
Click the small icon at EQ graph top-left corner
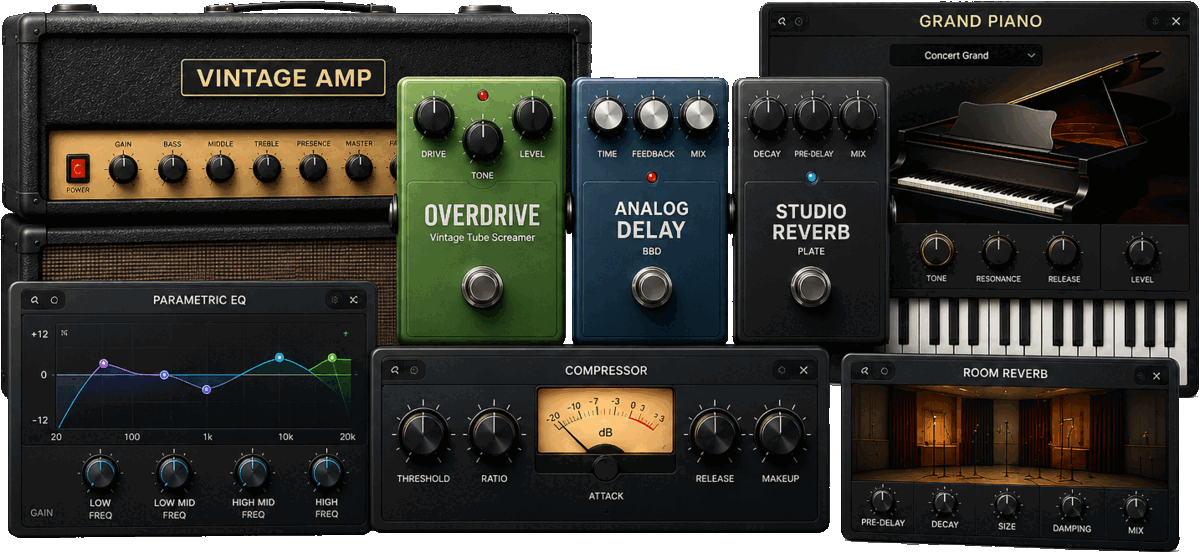(x=64, y=333)
